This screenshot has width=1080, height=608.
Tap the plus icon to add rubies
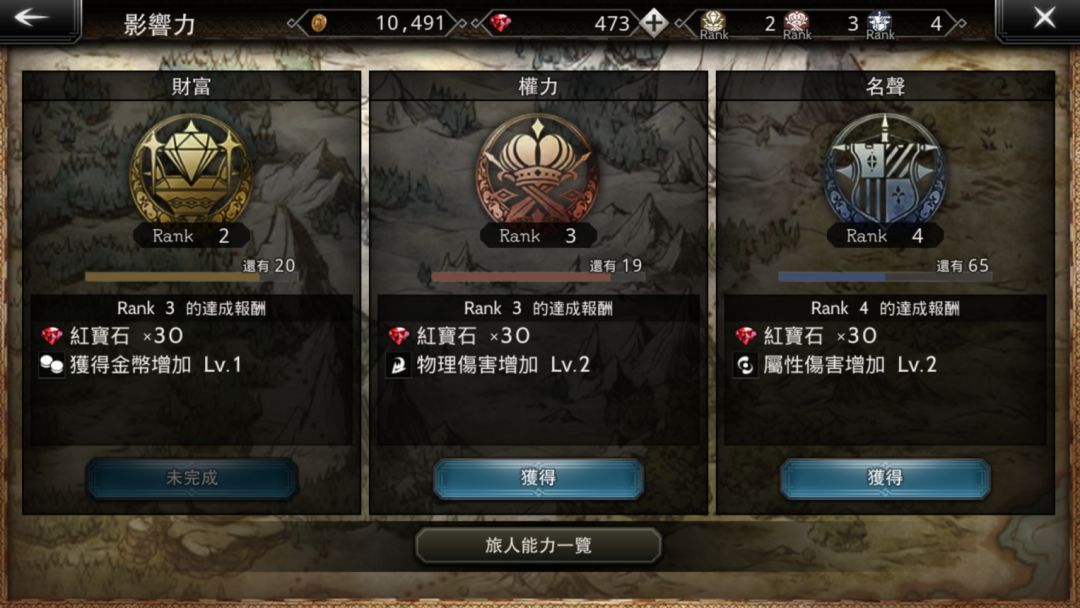tap(653, 23)
